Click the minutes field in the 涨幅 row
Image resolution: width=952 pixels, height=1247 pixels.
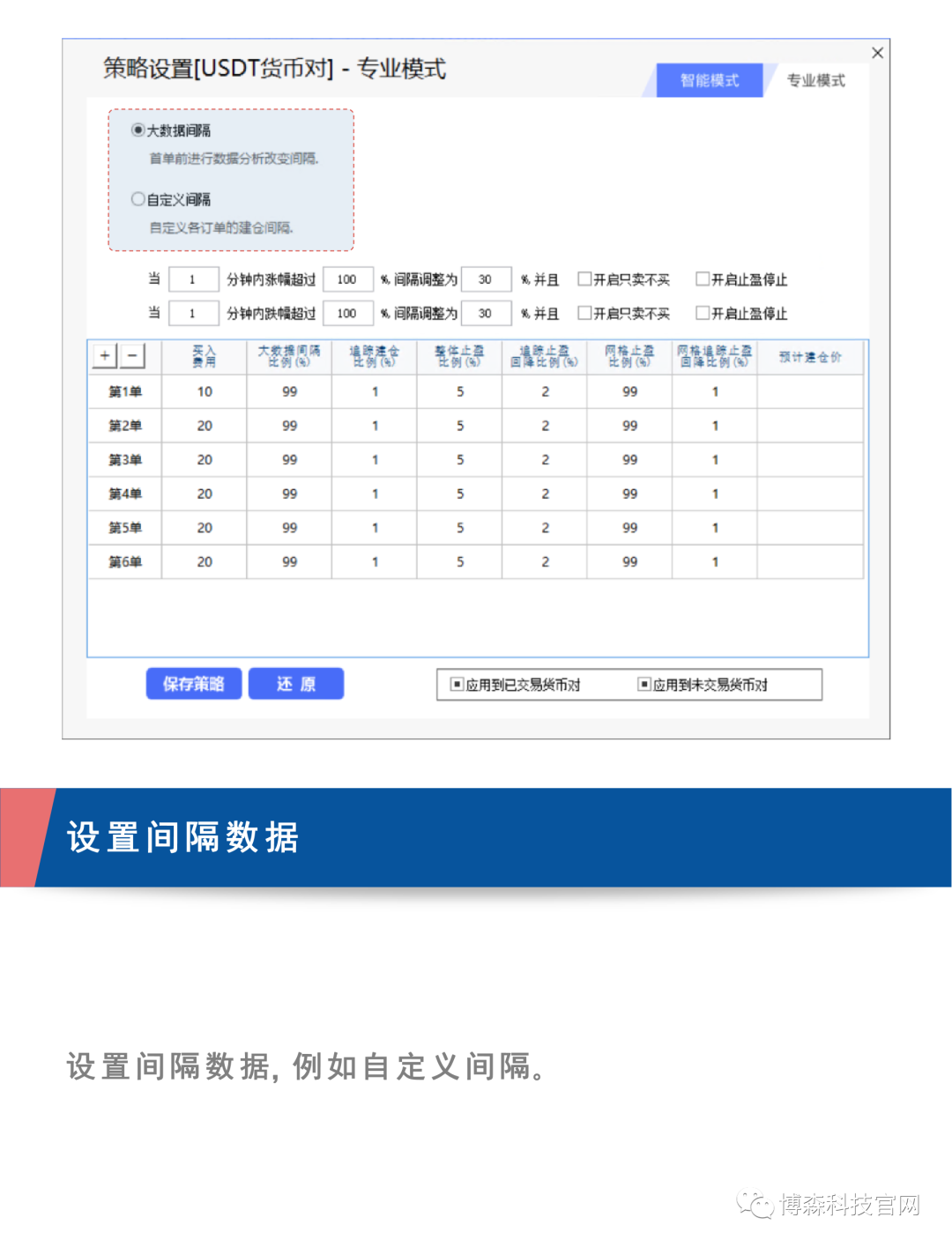coord(193,279)
